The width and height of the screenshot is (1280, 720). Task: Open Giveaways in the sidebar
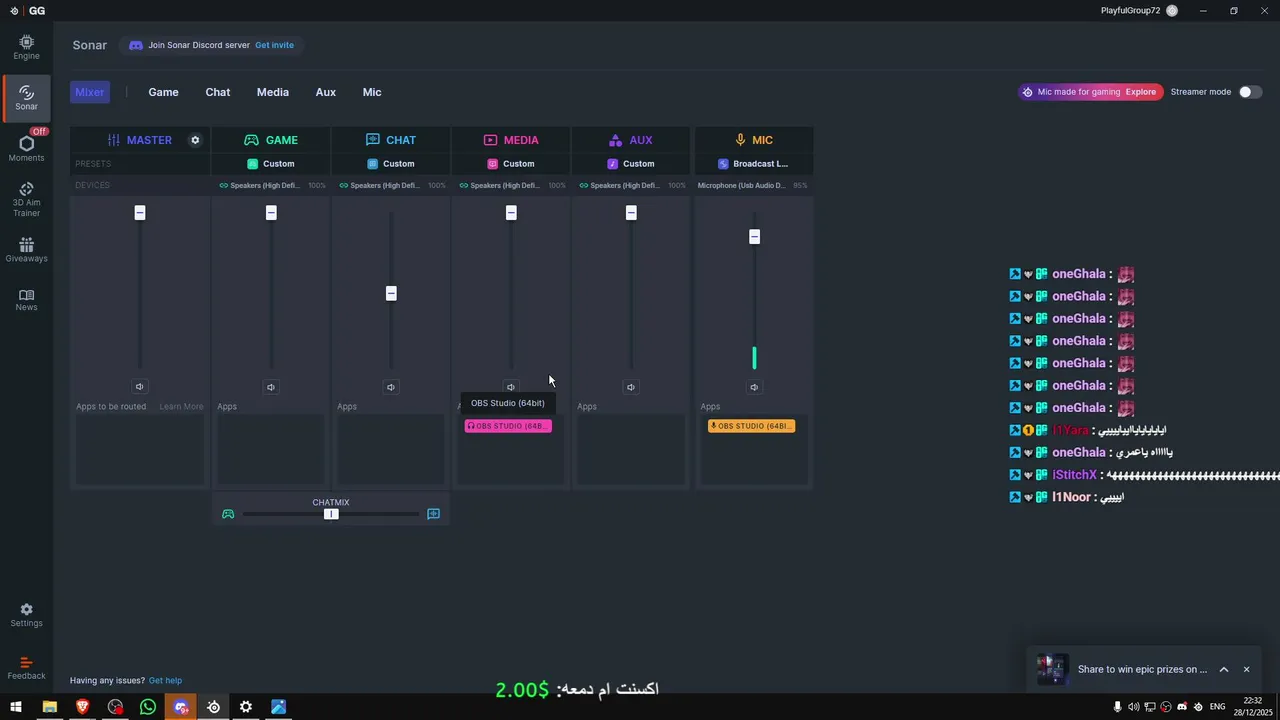(x=26, y=250)
